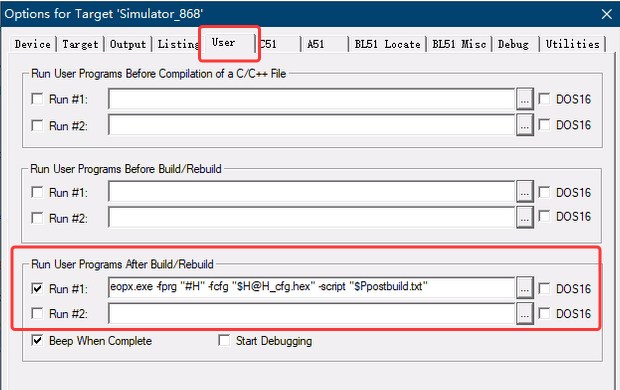Switch to the Device tab
The image size is (620, 390).
coord(33,44)
